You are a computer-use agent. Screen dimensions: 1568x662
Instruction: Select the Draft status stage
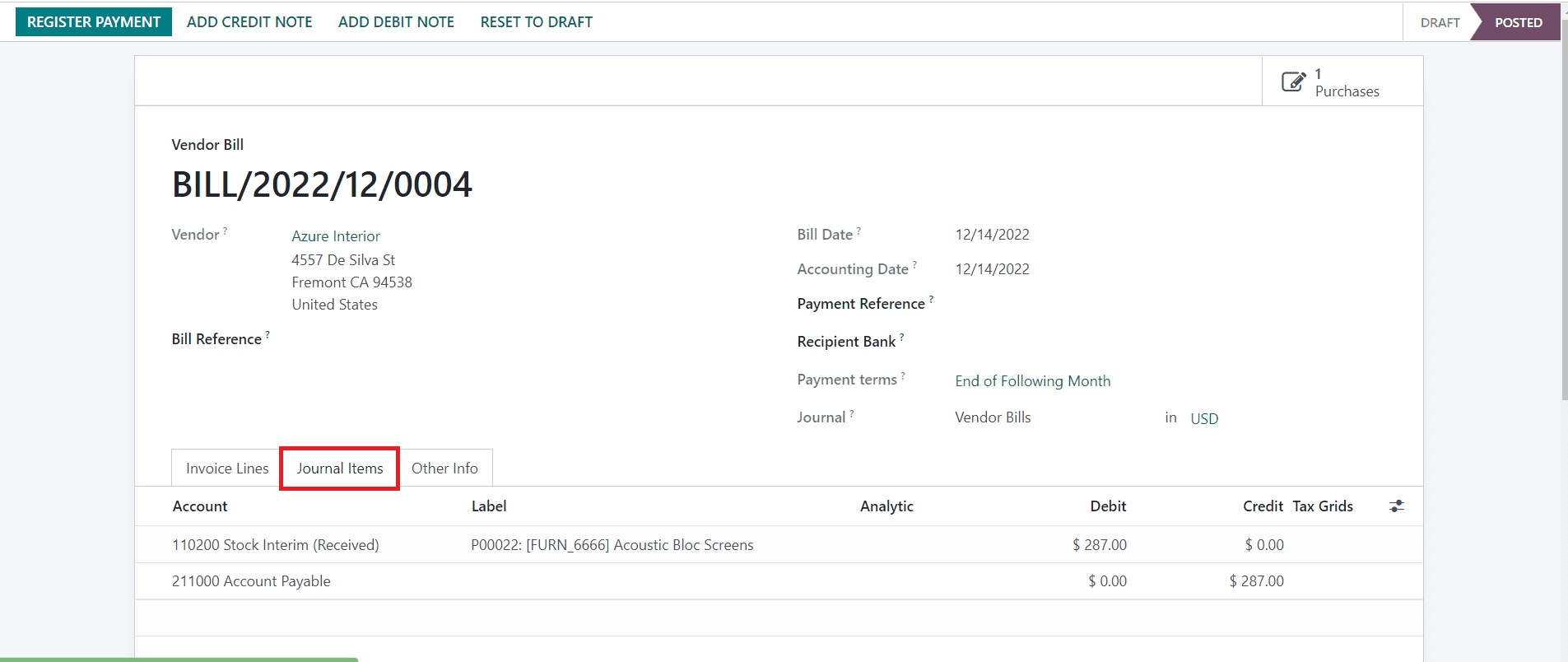coord(1440,23)
